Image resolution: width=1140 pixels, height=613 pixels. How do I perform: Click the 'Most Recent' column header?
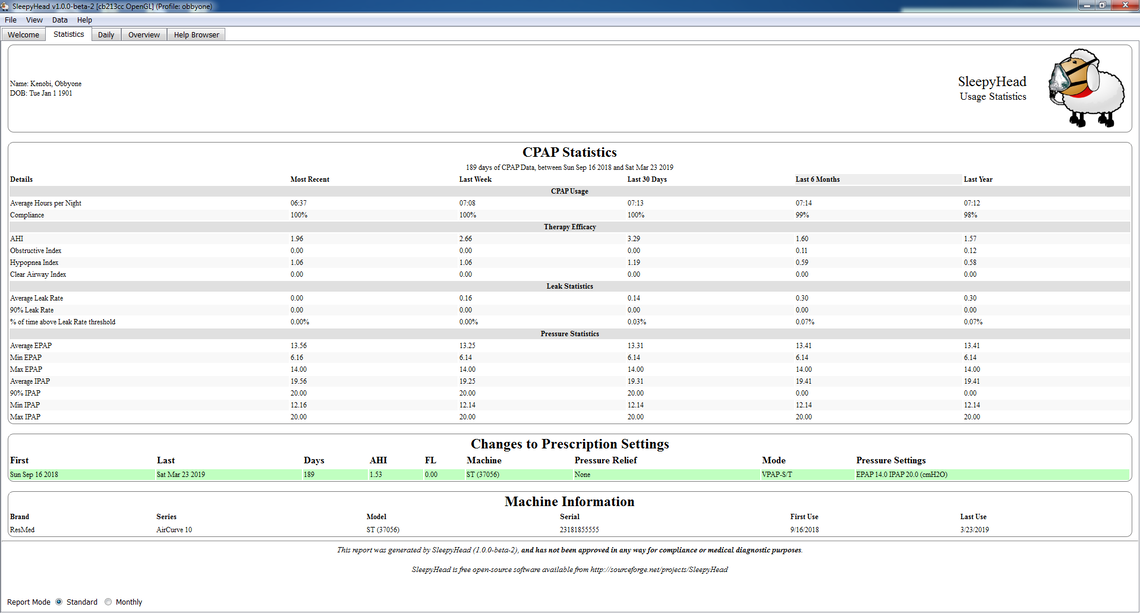pyautogui.click(x=310, y=180)
